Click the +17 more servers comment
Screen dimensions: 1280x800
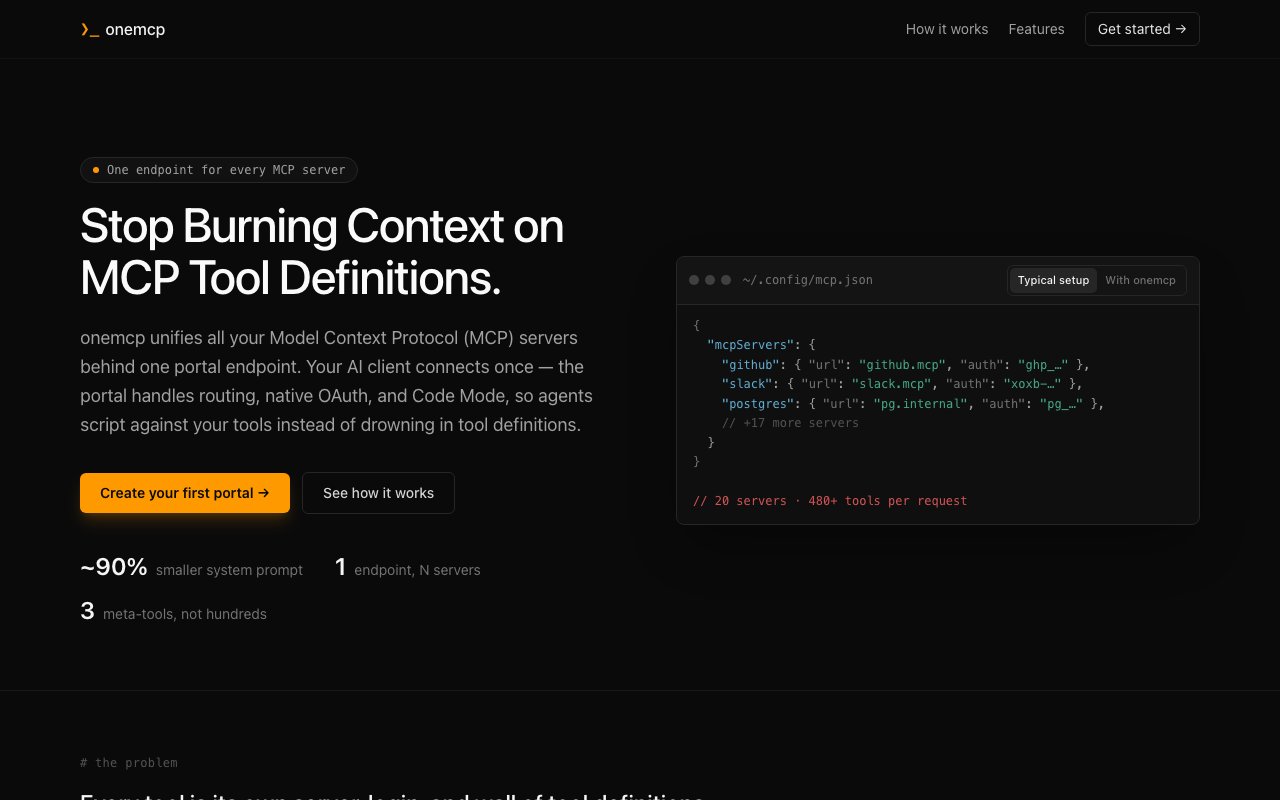790,423
